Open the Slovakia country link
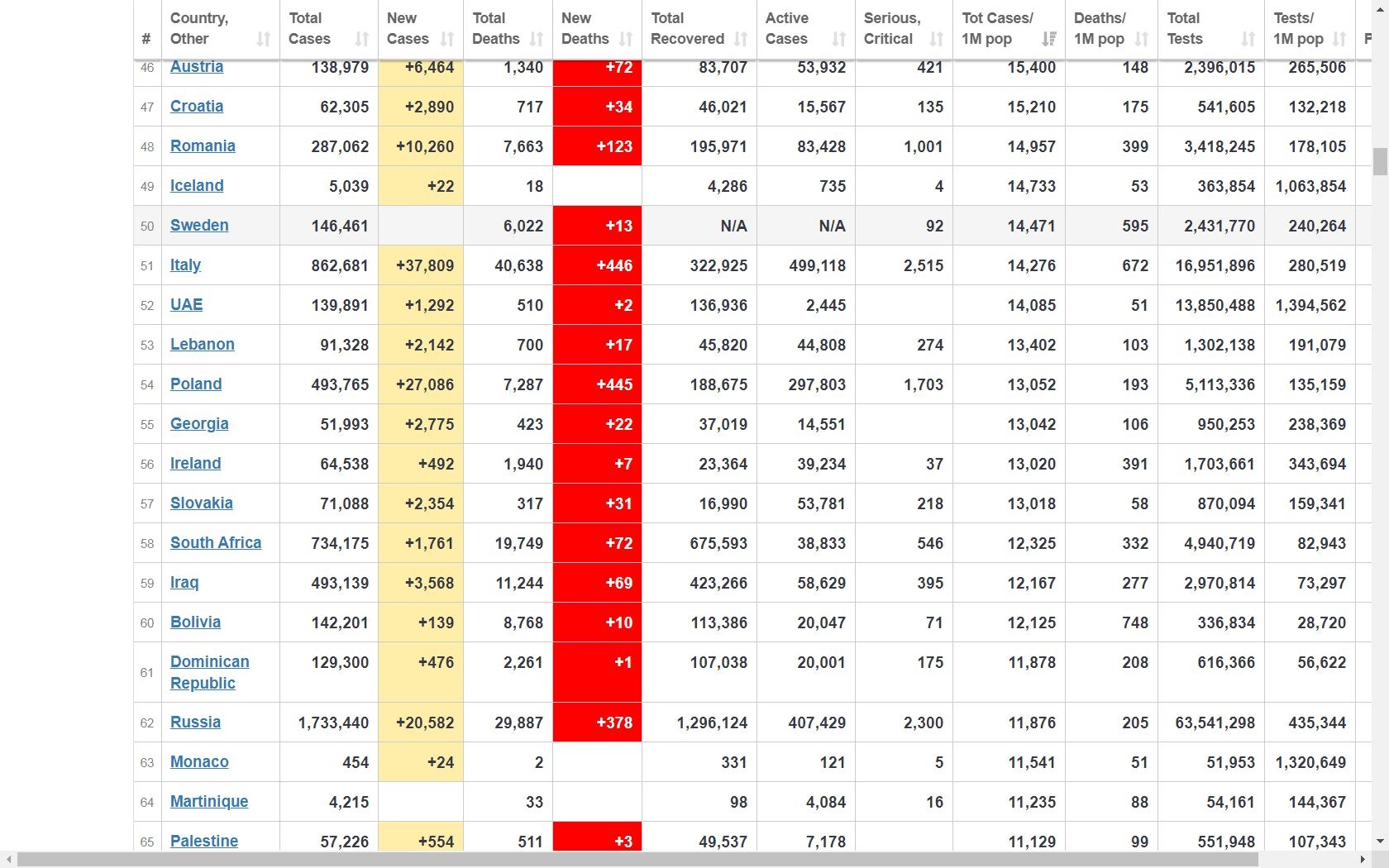Screen dimensions: 1389x868 coord(202,503)
